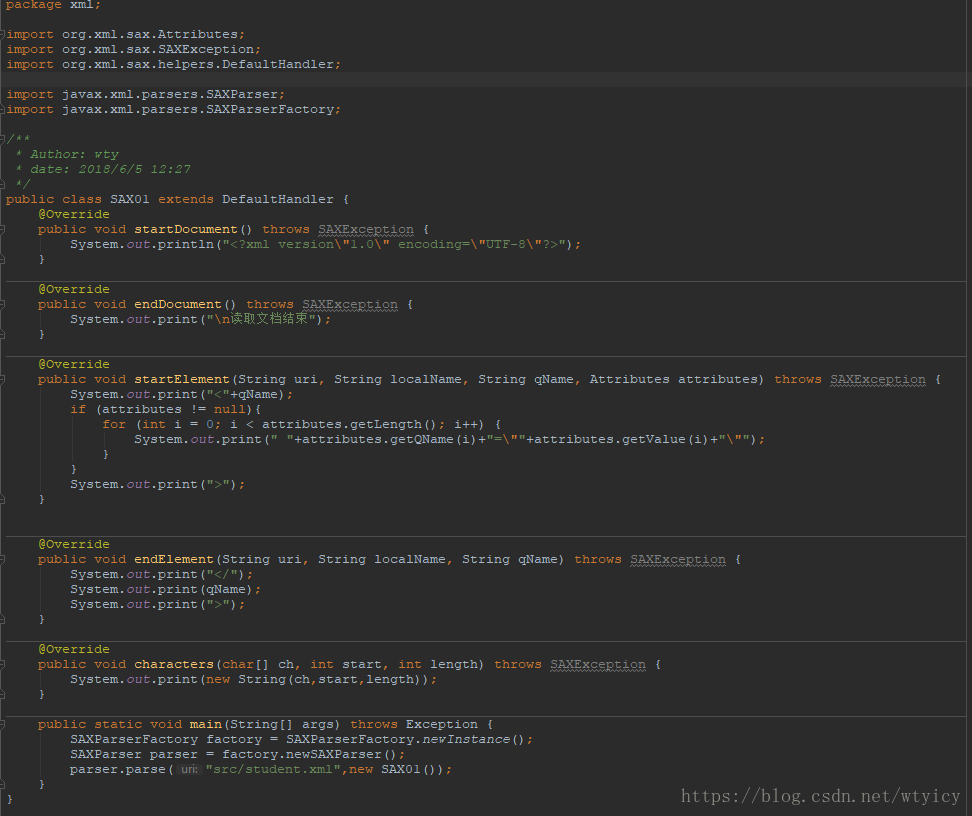
Task: Click the startDocument method name
Action: coord(186,229)
